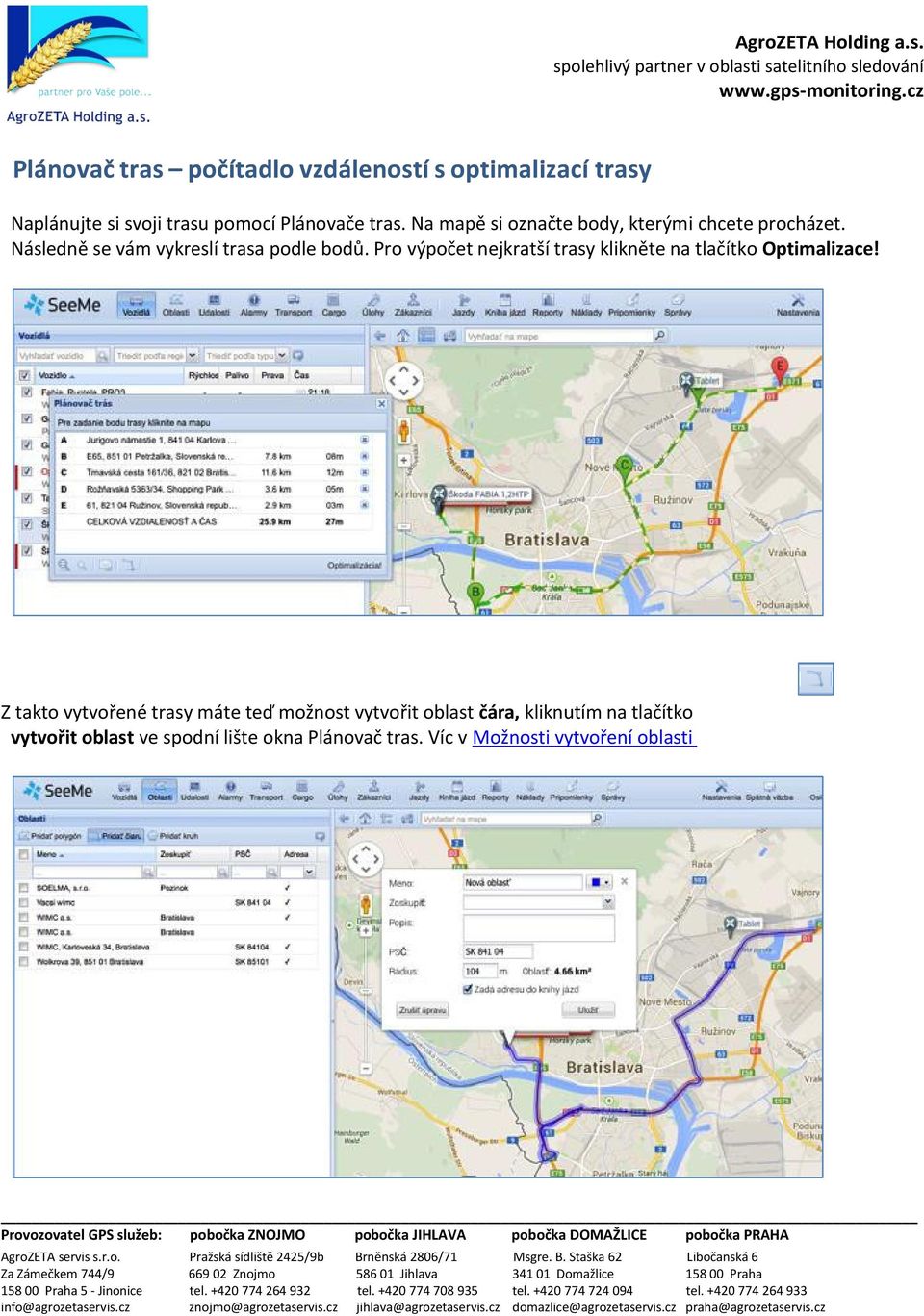Screen dimensions: 924x1316
Task: Toggle Zadá adresu do knihy jázd checkbox
Action: pyautogui.click(x=468, y=989)
